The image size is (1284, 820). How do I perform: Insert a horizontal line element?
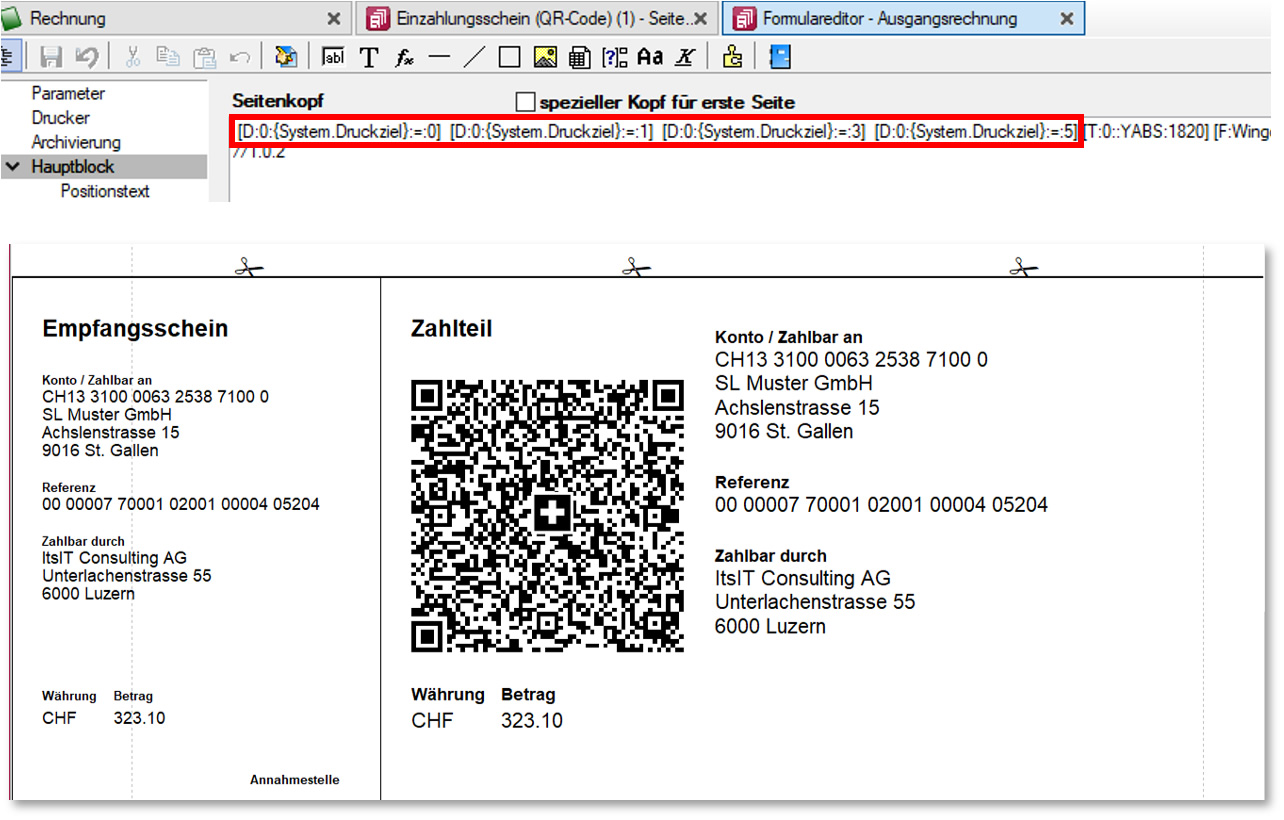click(439, 57)
